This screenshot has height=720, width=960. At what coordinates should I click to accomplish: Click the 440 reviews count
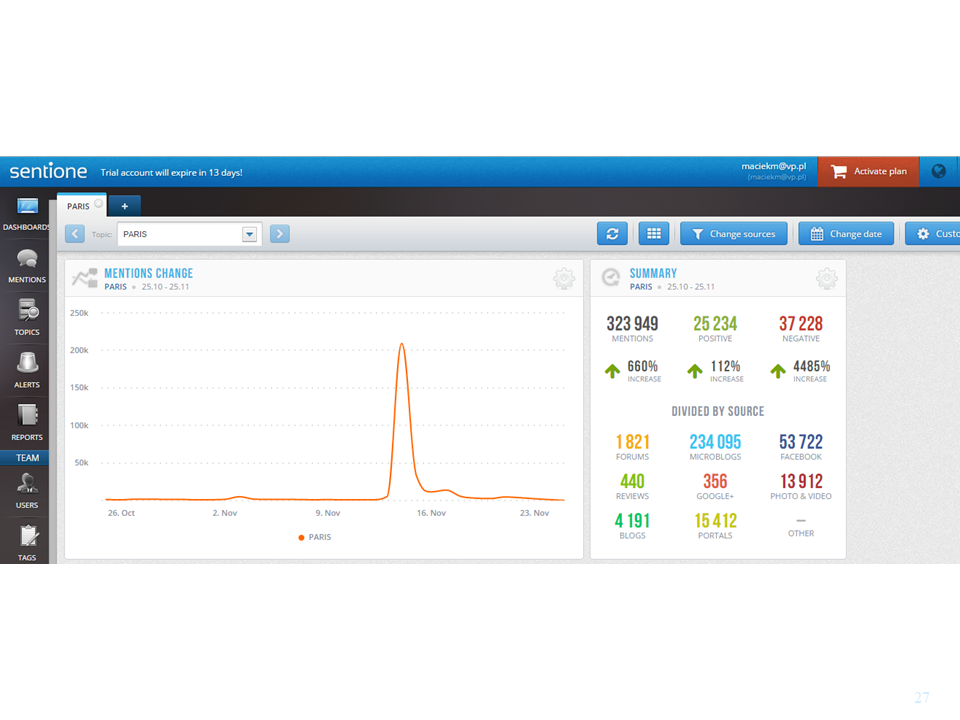(632, 481)
